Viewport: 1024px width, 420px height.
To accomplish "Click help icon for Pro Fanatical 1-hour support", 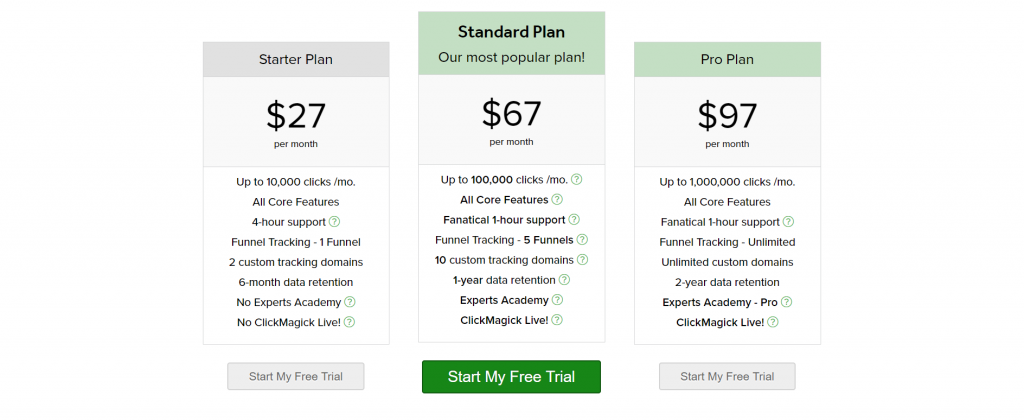I will 788,222.
